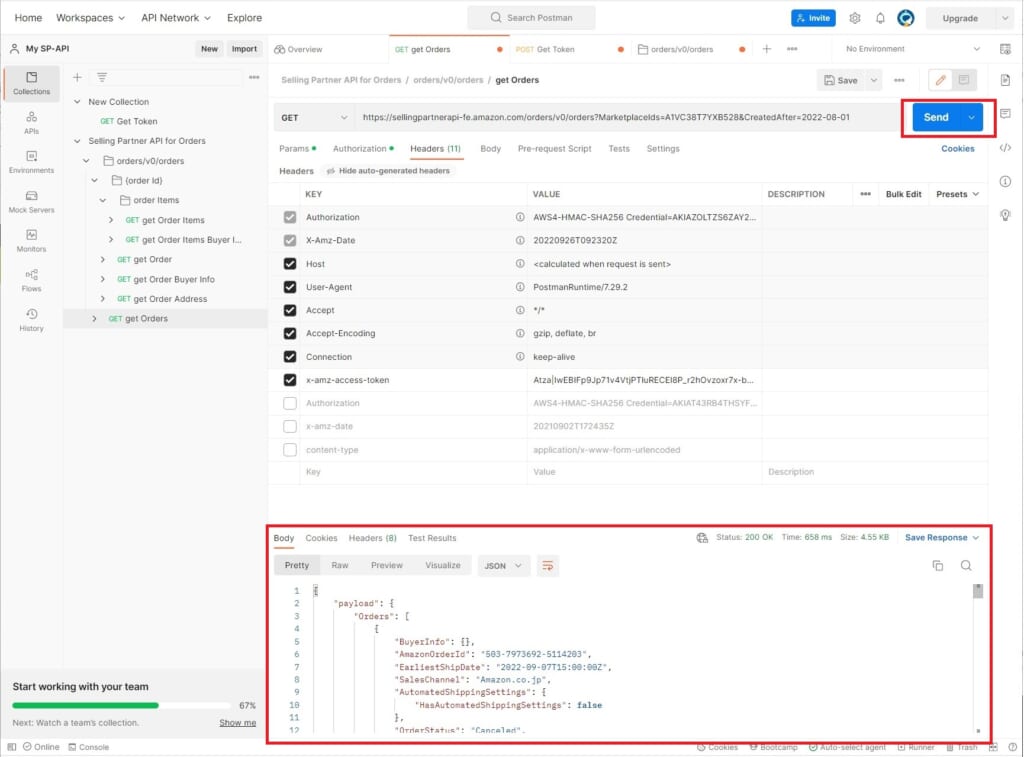Open the Monitors sidebar panel

tap(31, 240)
